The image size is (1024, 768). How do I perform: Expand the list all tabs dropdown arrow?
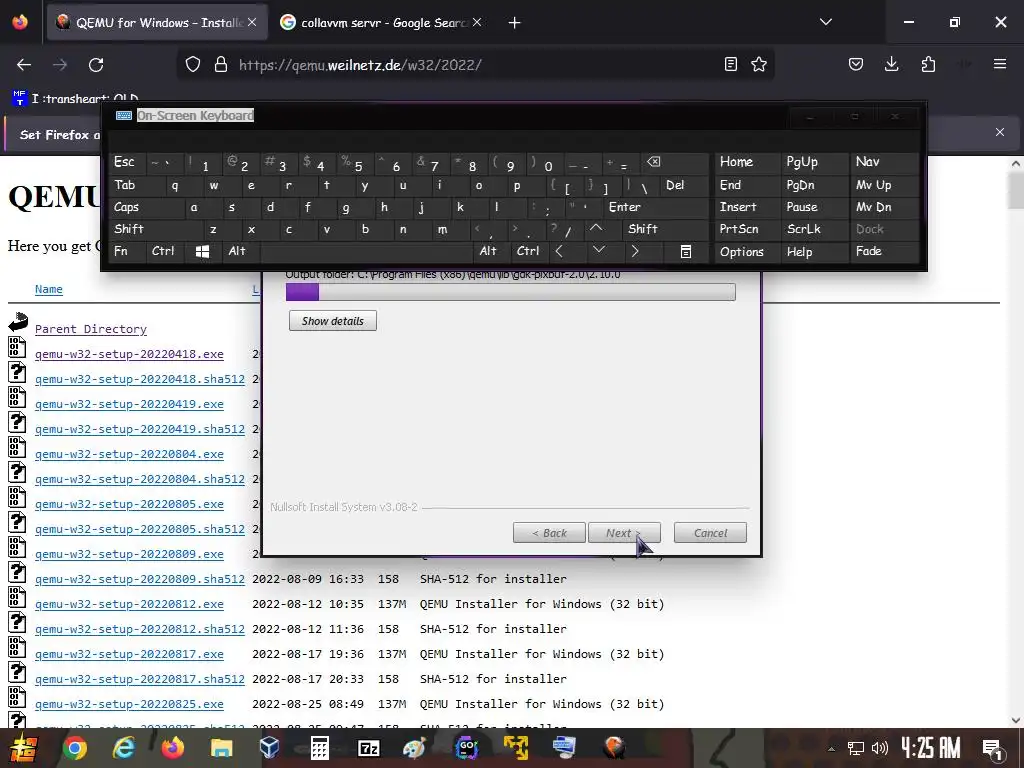pyautogui.click(x=826, y=22)
